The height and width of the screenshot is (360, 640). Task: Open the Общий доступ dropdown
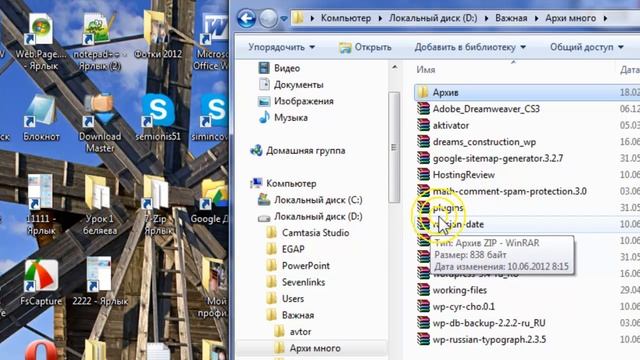pyautogui.click(x=587, y=47)
